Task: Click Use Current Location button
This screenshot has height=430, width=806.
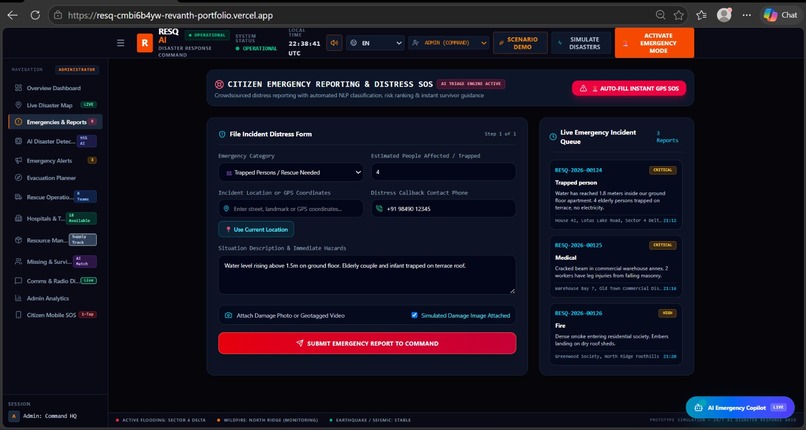Action: 256,229
